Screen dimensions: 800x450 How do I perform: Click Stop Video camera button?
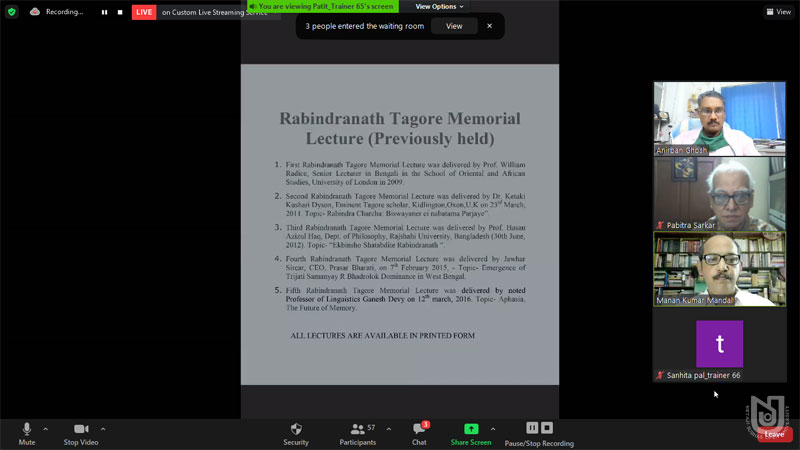coord(81,434)
